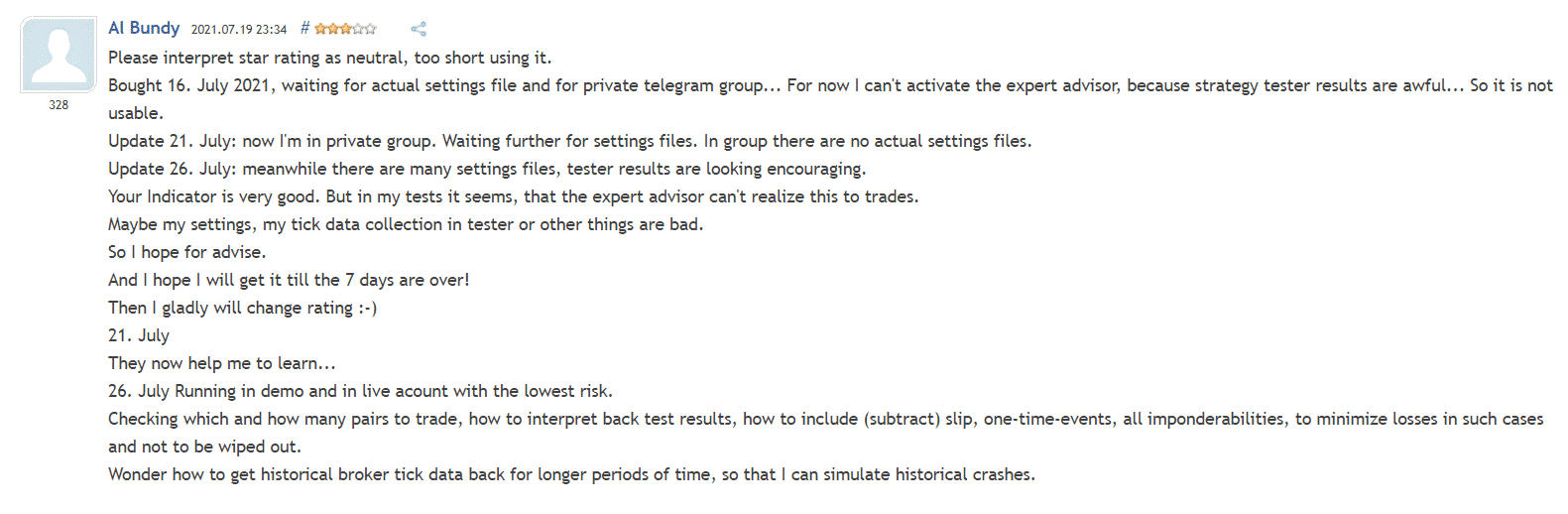Click the 2021.07.19 23:34 review timestamp
The image size is (1568, 514).
(x=239, y=29)
